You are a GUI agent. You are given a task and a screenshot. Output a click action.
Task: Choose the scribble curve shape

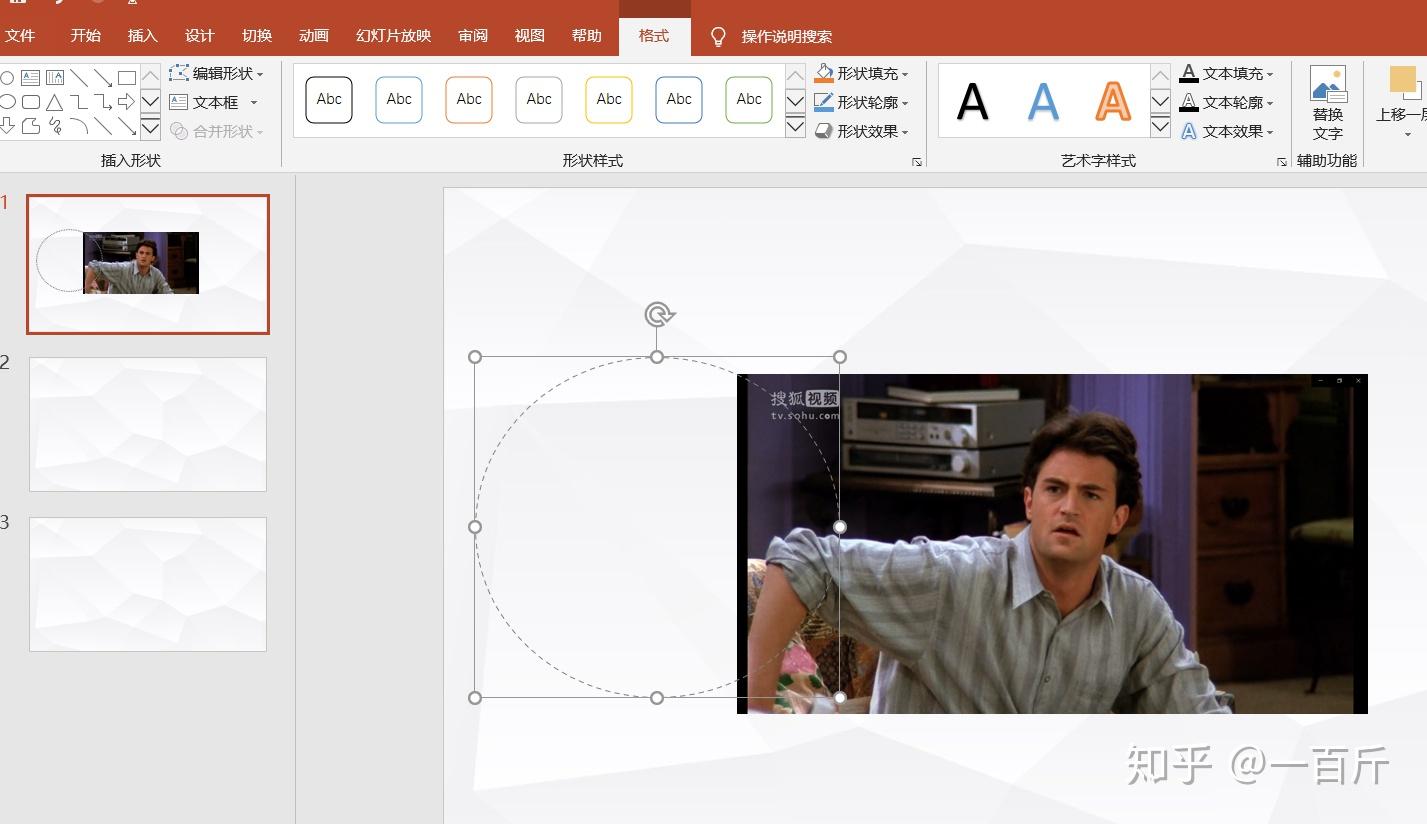(54, 126)
